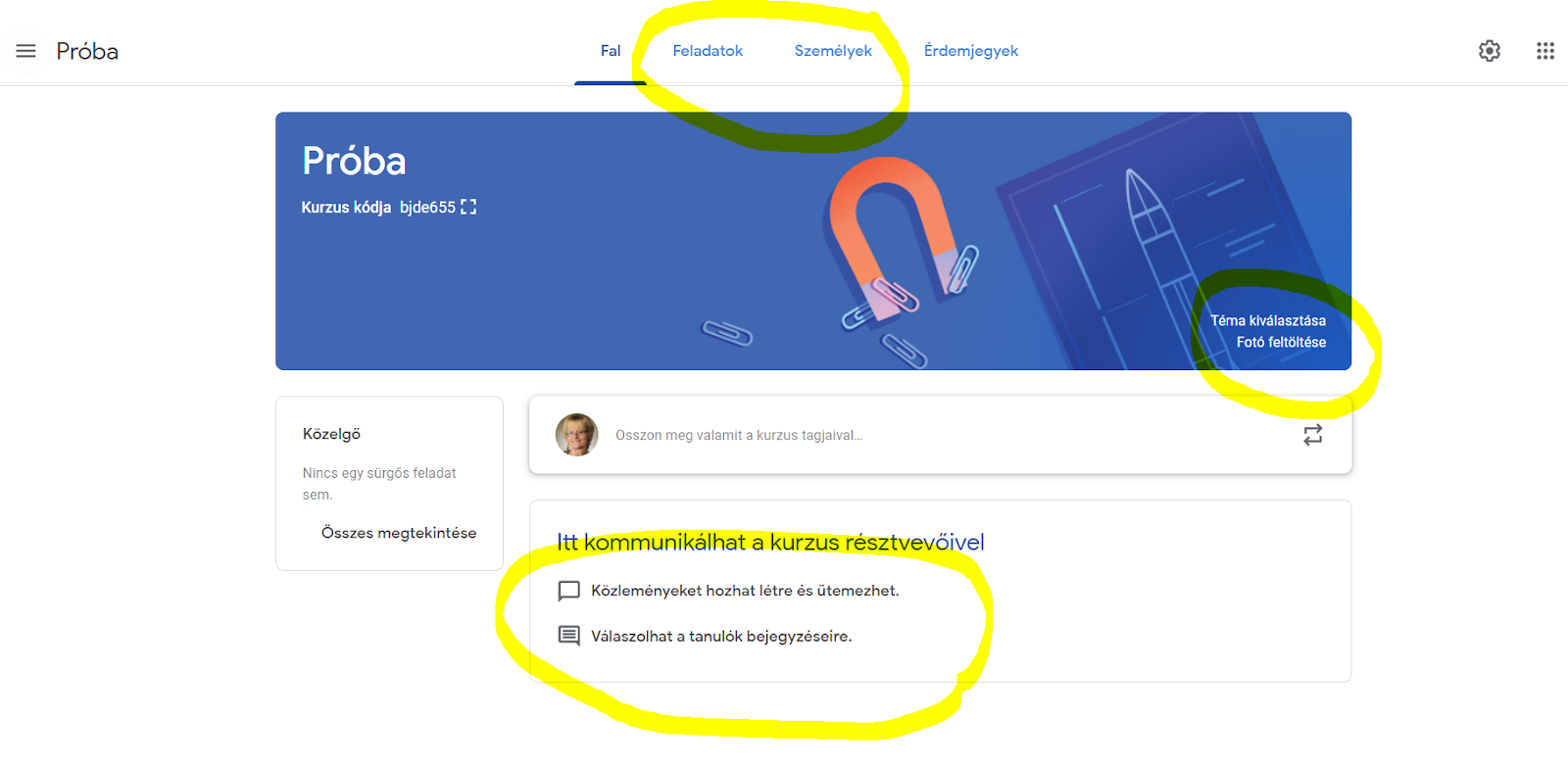This screenshot has height=762, width=1568.
Task: Click the Próba banner heading
Action: (x=354, y=161)
